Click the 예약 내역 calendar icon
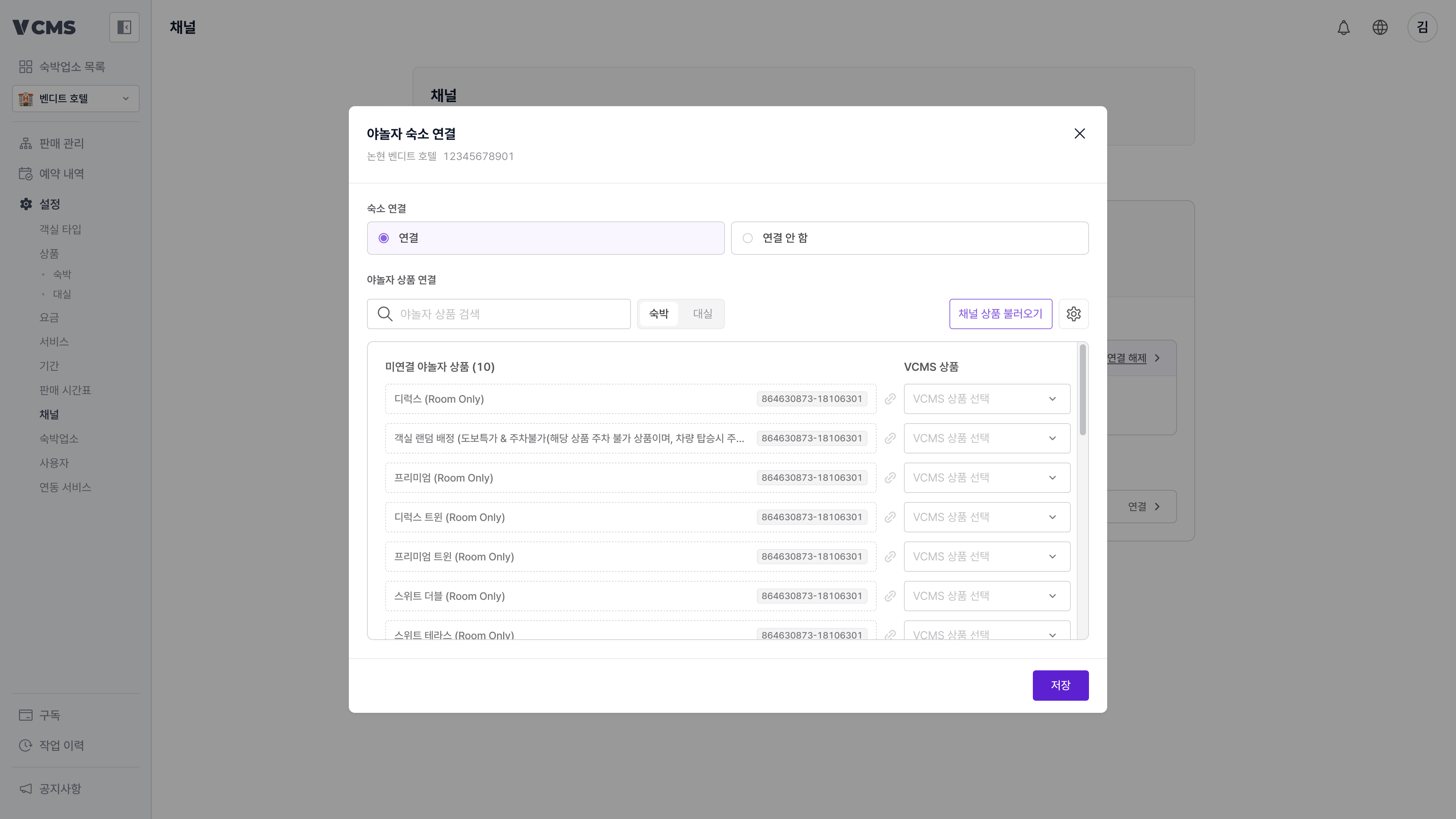The height and width of the screenshot is (819, 1456). 25,174
